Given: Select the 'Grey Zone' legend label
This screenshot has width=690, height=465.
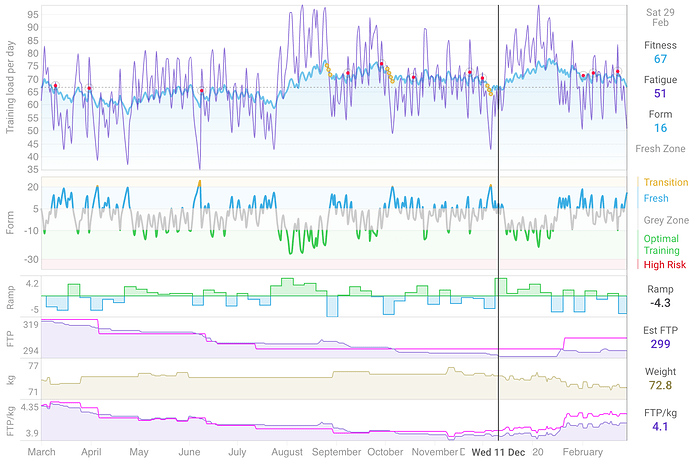Looking at the screenshot, I should (666, 220).
